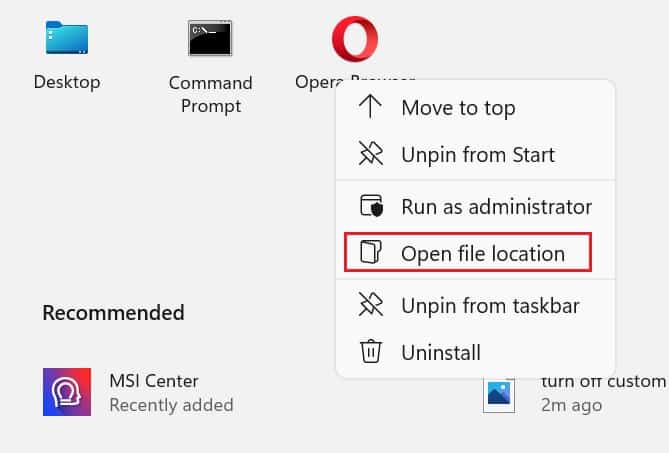Choose Open file location

click(x=468, y=252)
